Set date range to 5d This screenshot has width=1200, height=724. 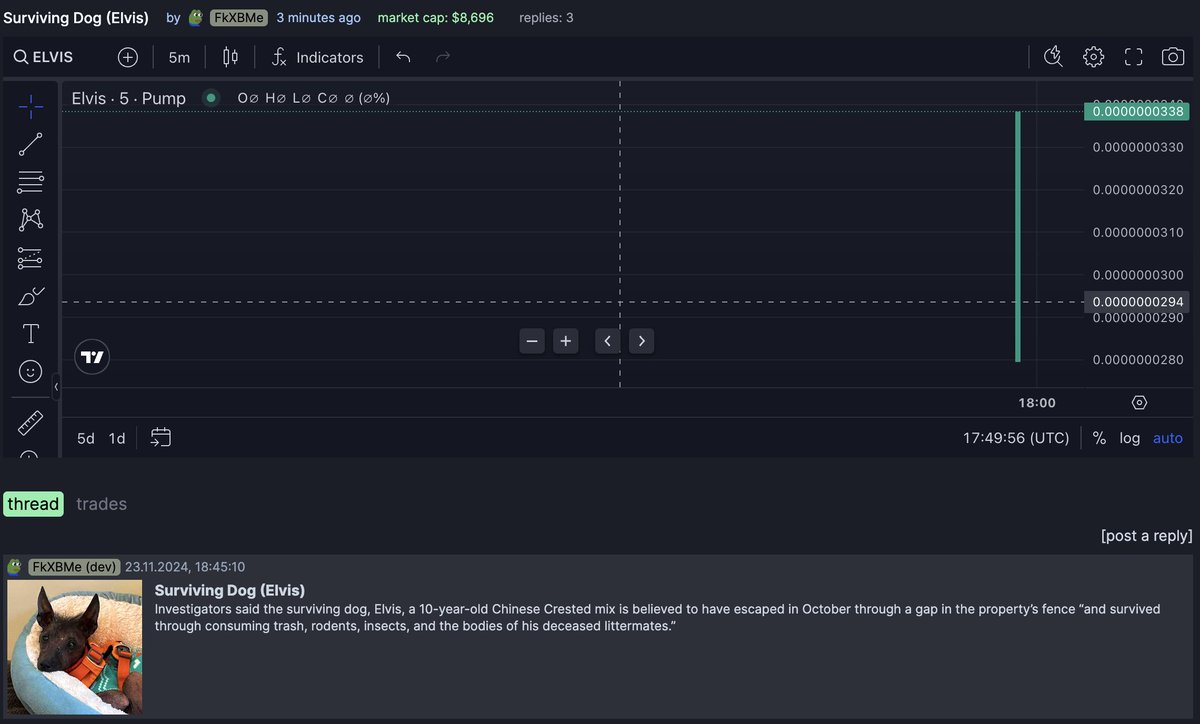pyautogui.click(x=86, y=438)
